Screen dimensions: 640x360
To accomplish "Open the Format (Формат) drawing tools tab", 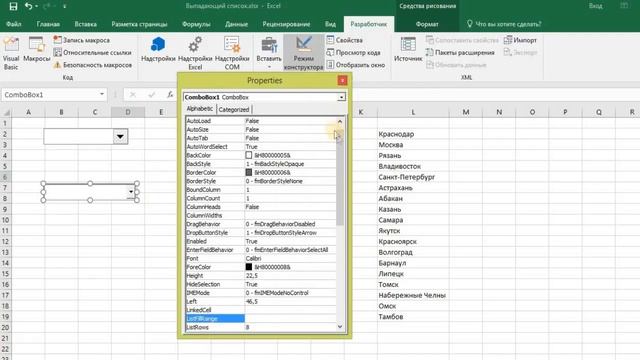I will pyautogui.click(x=427, y=24).
